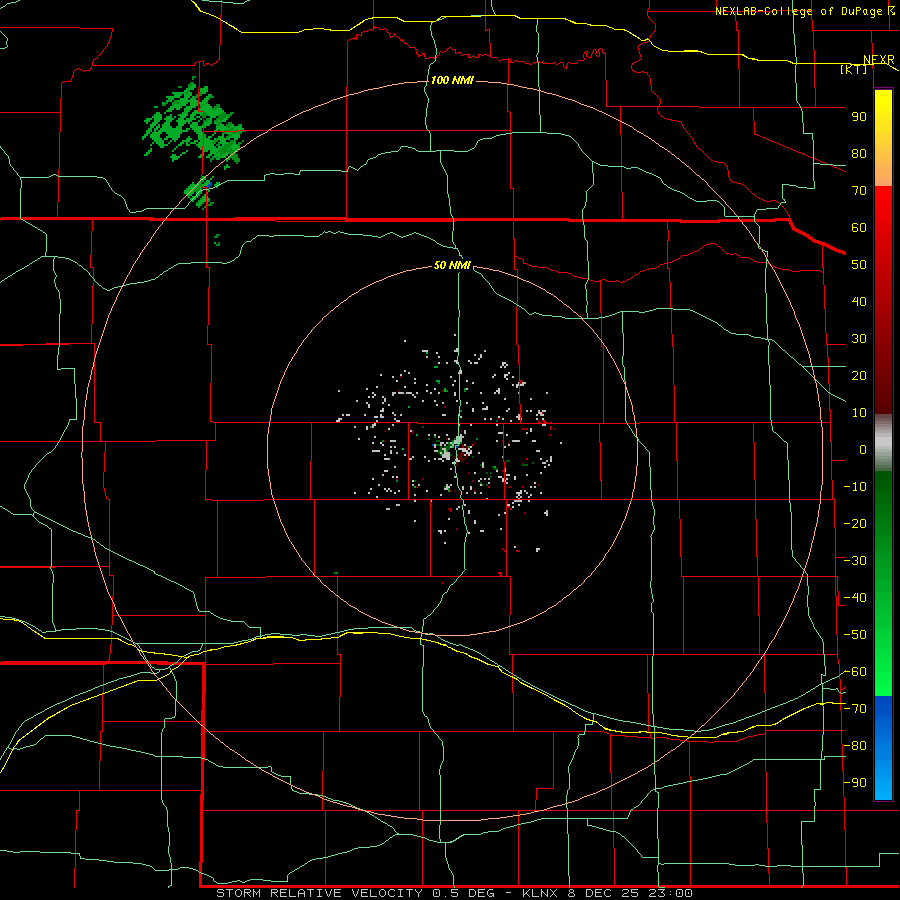Click the gray zero-velocity color bar segment
This screenshot has width=900, height=900.
click(883, 443)
